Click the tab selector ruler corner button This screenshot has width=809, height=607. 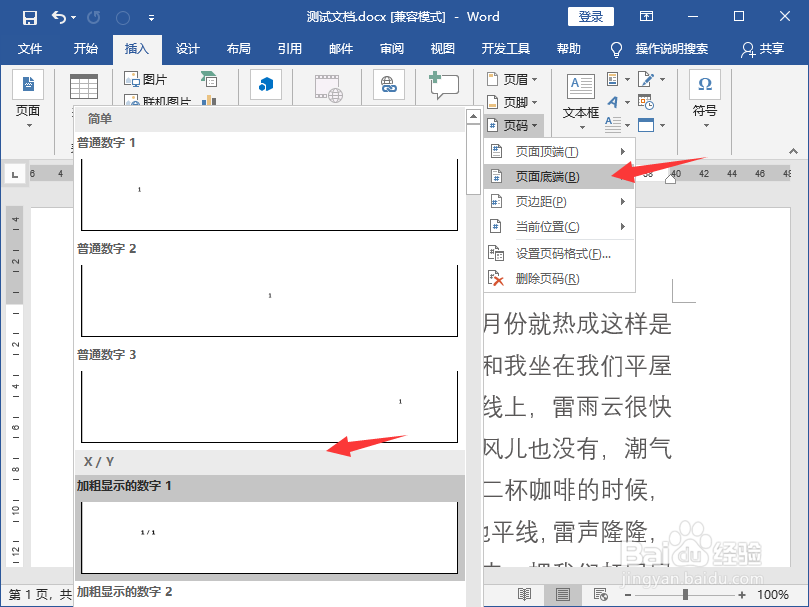[15, 174]
